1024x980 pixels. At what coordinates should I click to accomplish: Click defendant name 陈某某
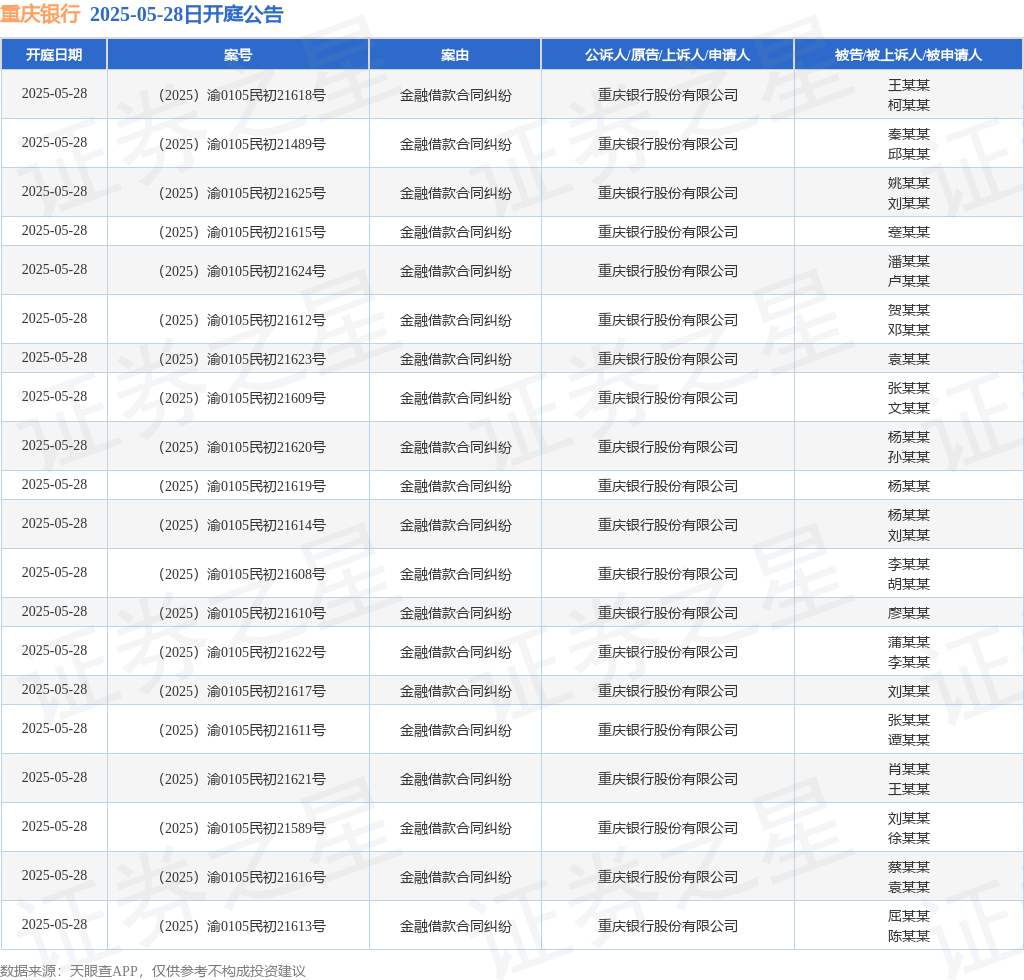tap(908, 936)
